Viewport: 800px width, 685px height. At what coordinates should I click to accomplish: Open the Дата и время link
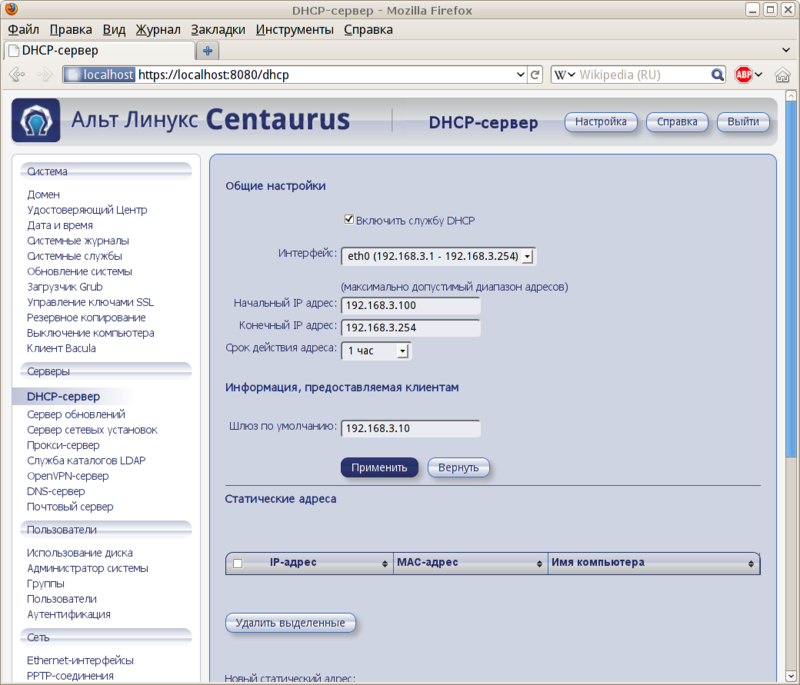coord(60,225)
